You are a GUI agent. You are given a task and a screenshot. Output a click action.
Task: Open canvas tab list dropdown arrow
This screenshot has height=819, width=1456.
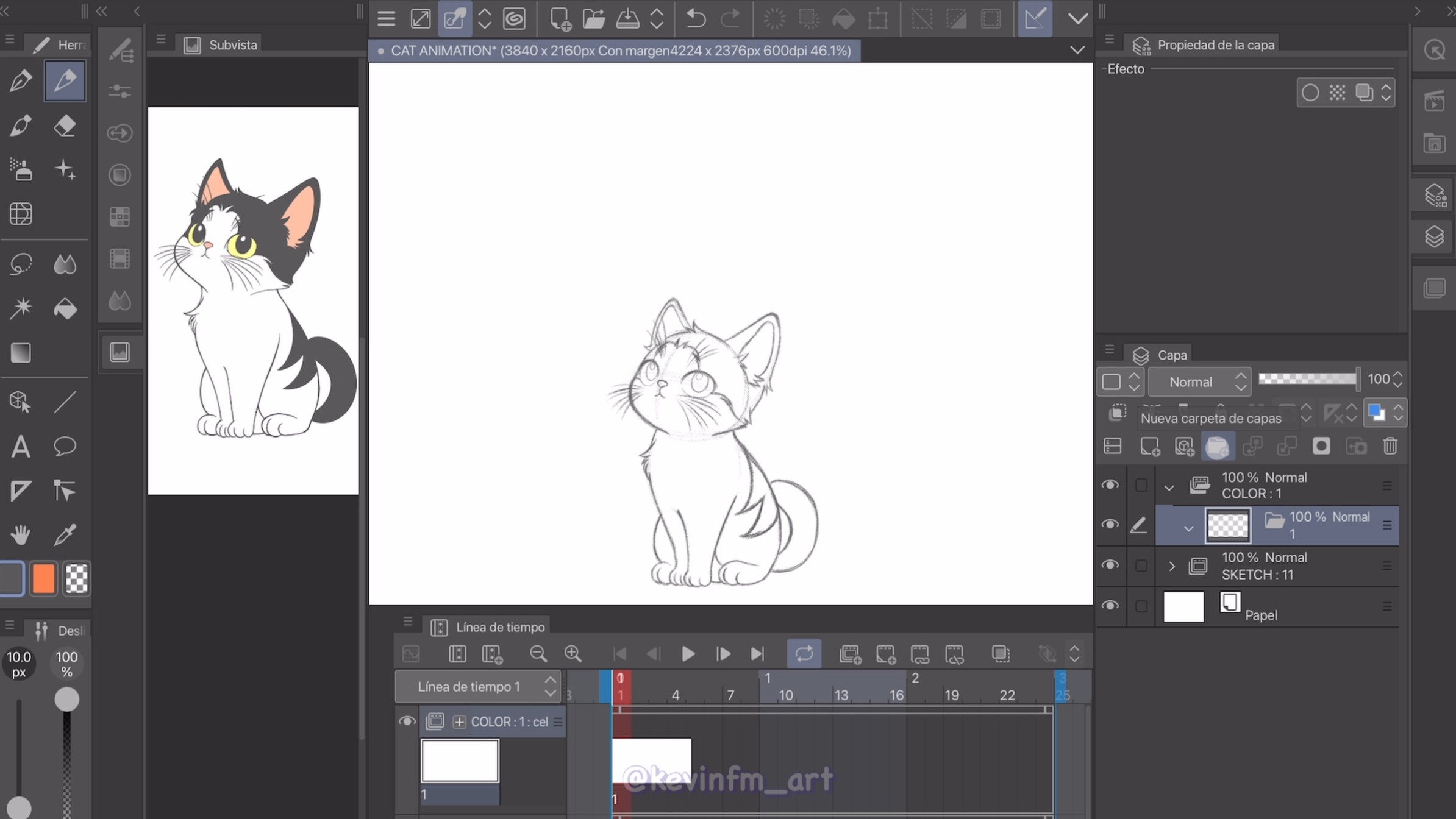click(x=1077, y=50)
